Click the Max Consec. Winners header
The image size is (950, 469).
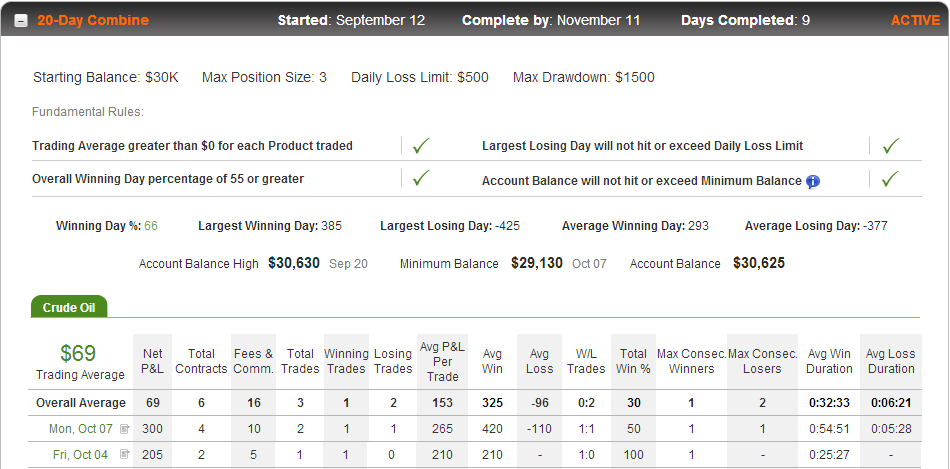(691, 361)
